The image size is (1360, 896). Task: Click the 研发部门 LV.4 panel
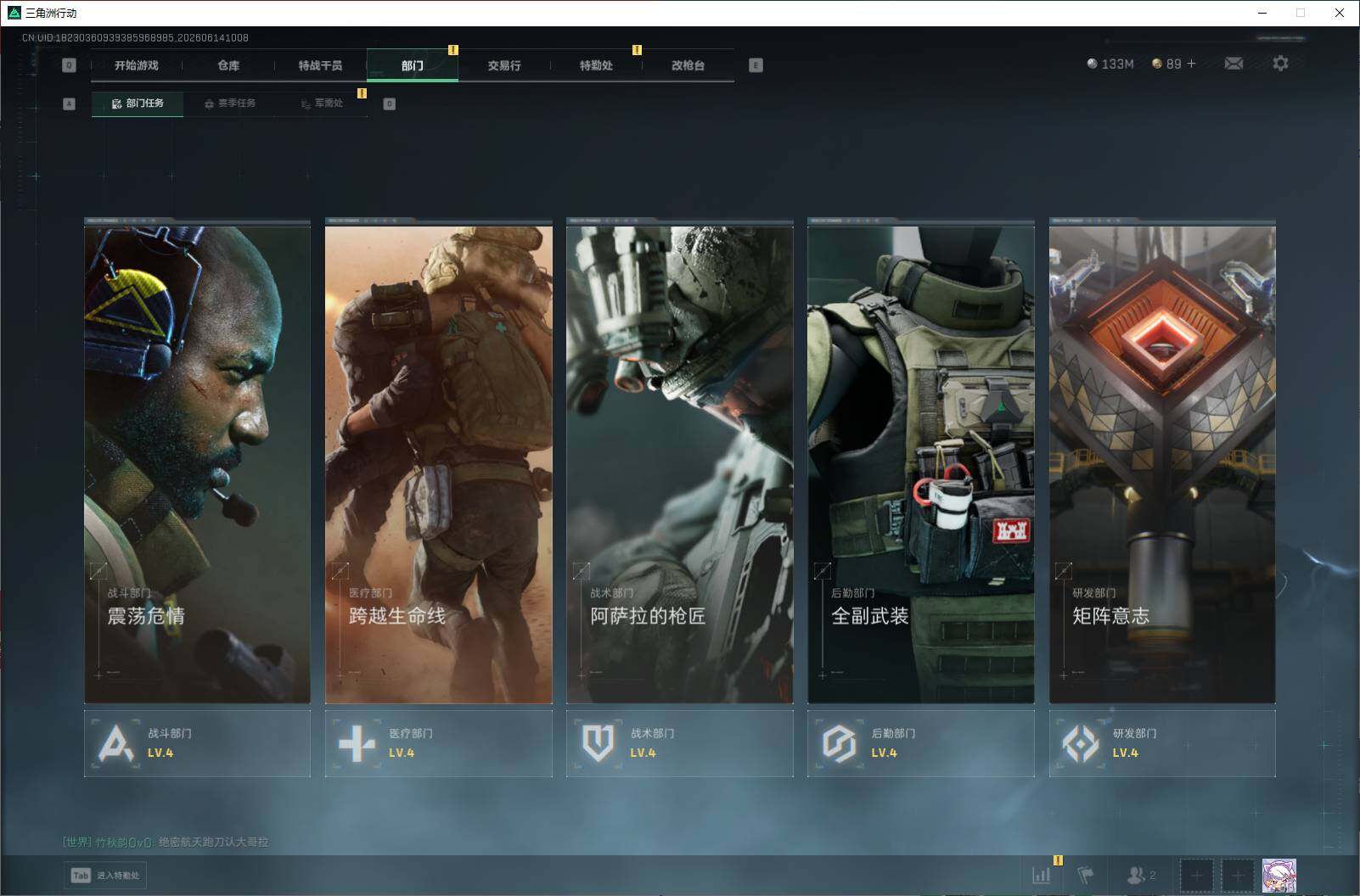(x=1162, y=743)
